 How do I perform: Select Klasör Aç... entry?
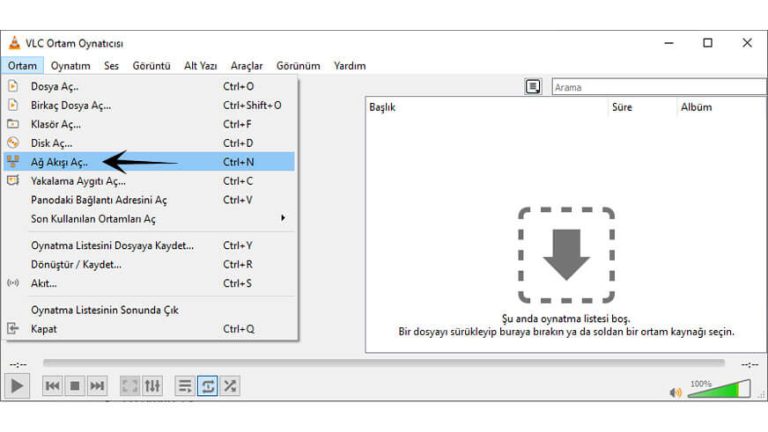point(149,124)
